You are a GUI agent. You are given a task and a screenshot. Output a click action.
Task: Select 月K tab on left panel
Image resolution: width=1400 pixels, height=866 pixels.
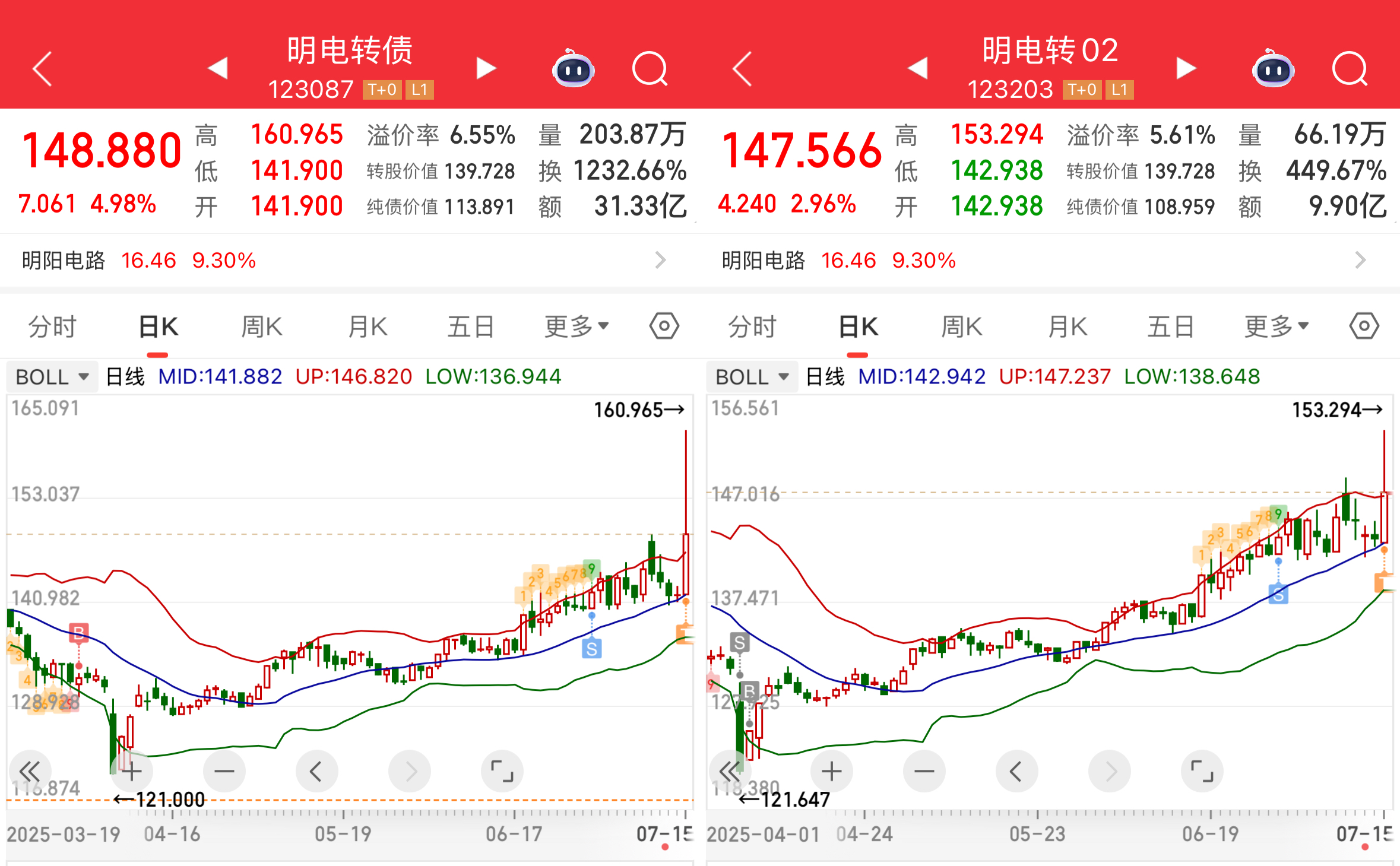368,326
